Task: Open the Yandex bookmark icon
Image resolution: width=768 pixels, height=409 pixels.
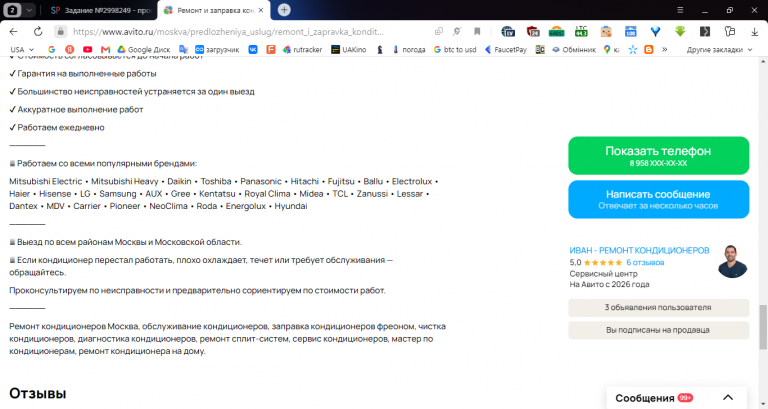Action: tap(70, 49)
